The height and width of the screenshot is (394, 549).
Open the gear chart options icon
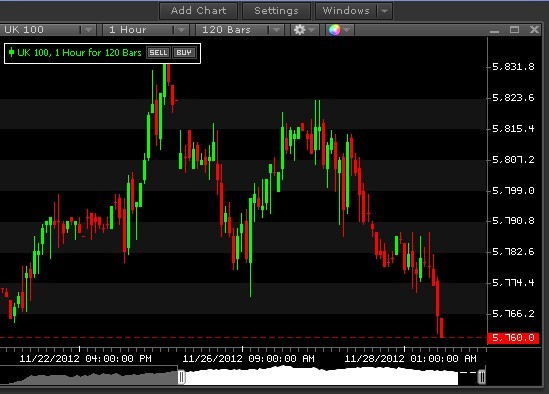coord(299,30)
